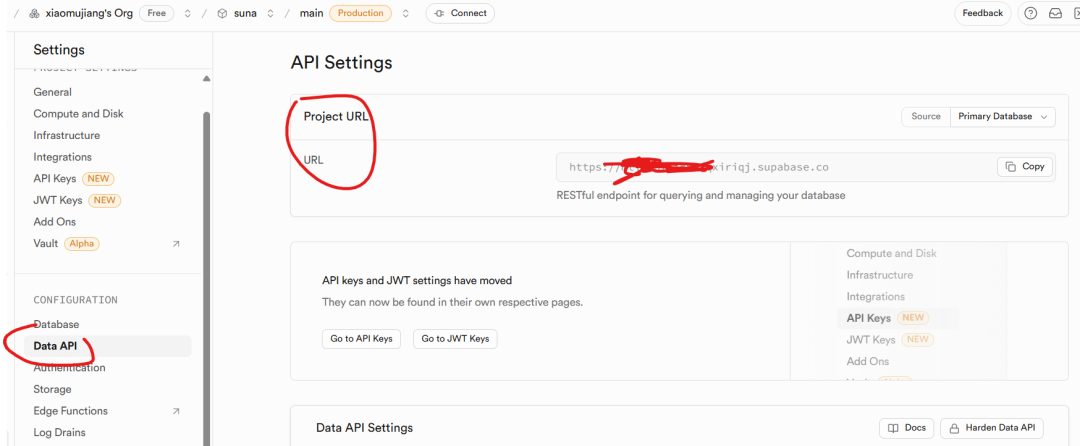The image size is (1080, 446).
Task: Open Integrations settings in the sidebar
Action: [x=63, y=157]
